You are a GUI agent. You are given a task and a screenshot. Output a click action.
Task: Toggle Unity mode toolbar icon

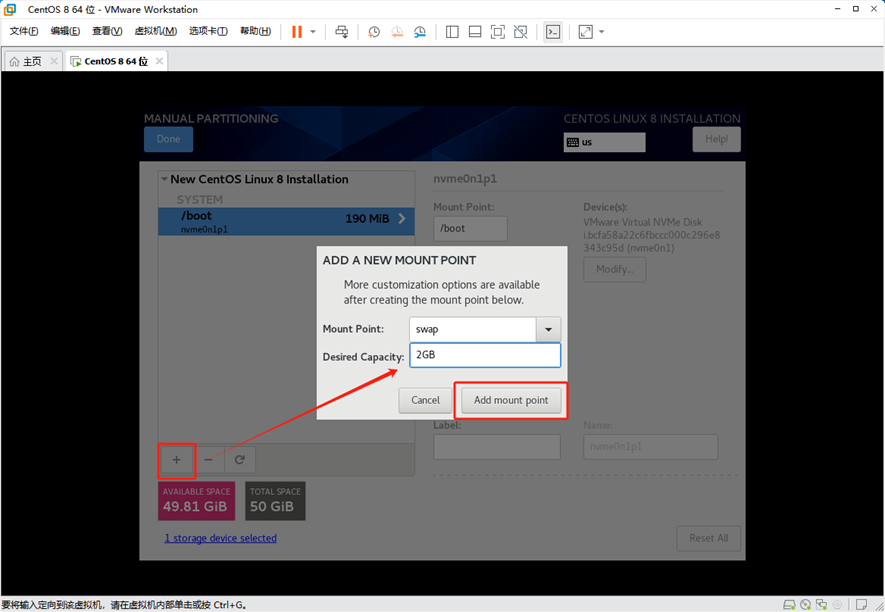click(520, 32)
